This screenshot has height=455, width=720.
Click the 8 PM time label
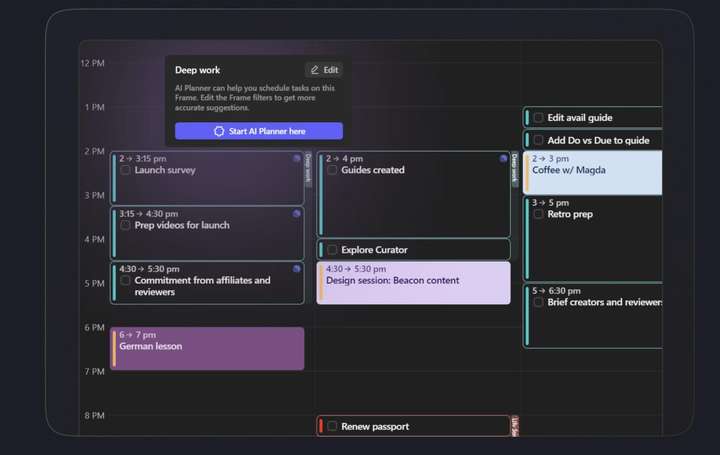[x=94, y=416]
